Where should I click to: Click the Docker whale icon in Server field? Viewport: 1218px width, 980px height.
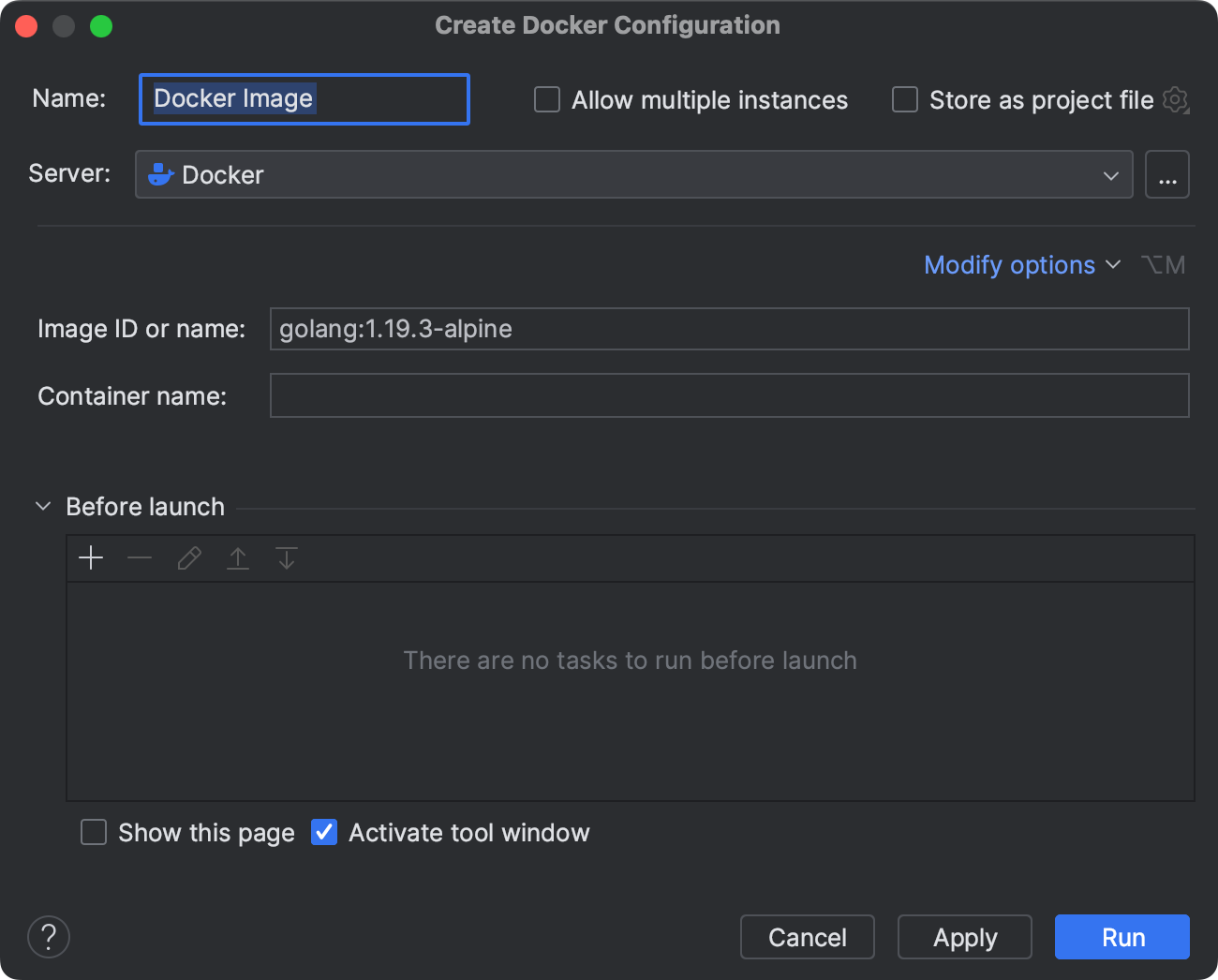tap(160, 174)
